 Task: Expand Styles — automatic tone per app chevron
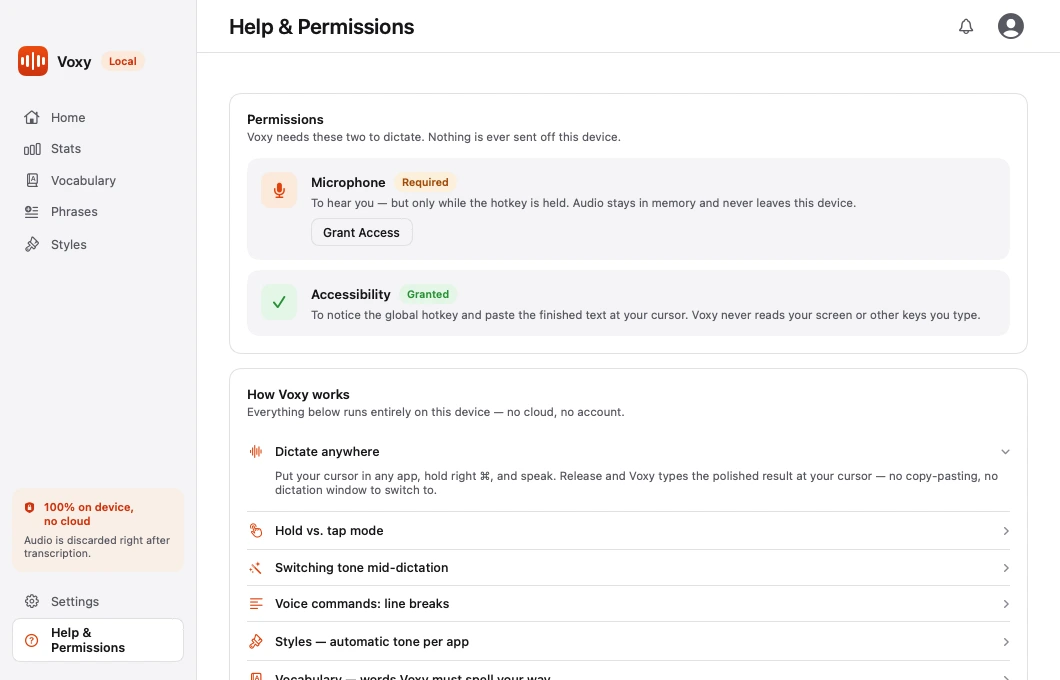tap(1006, 641)
